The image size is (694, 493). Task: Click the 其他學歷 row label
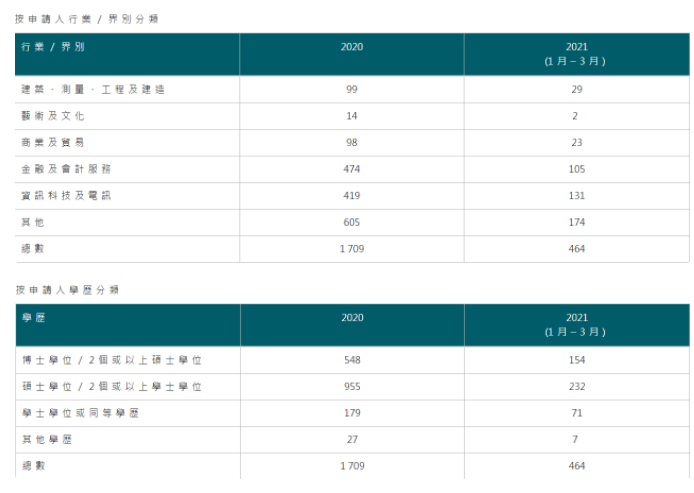point(46,440)
